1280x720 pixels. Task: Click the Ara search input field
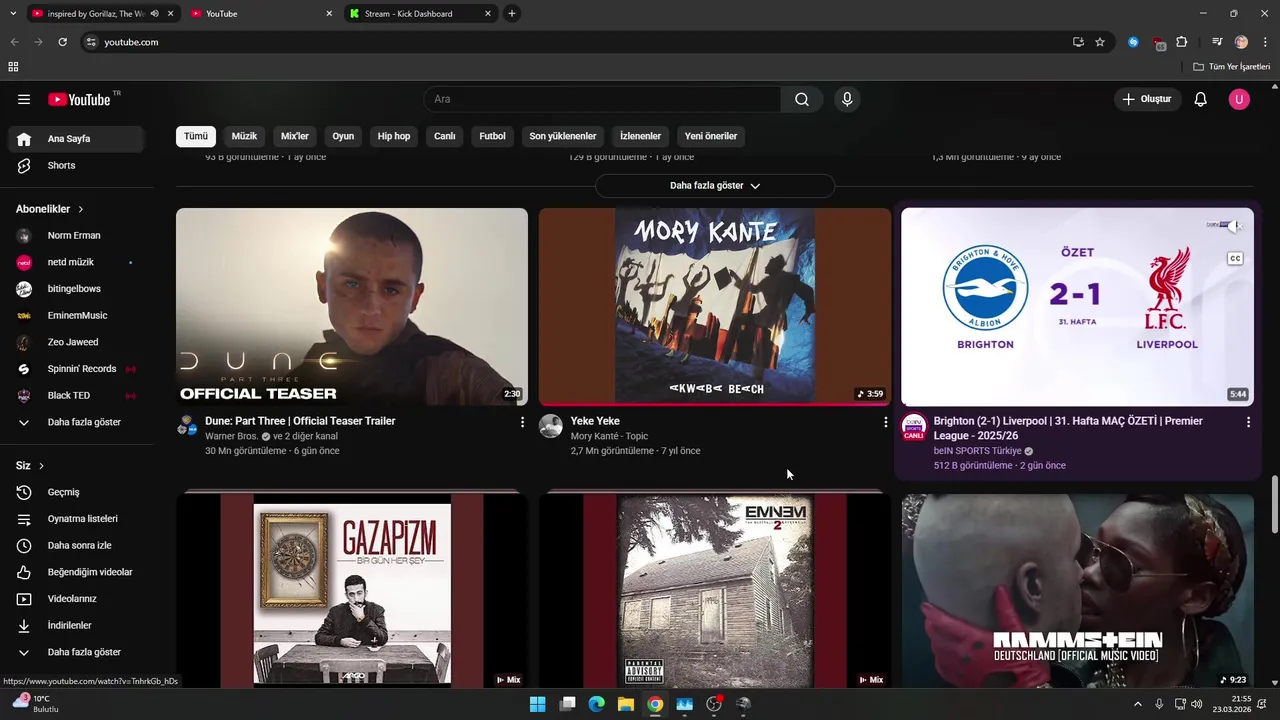pyautogui.click(x=603, y=99)
